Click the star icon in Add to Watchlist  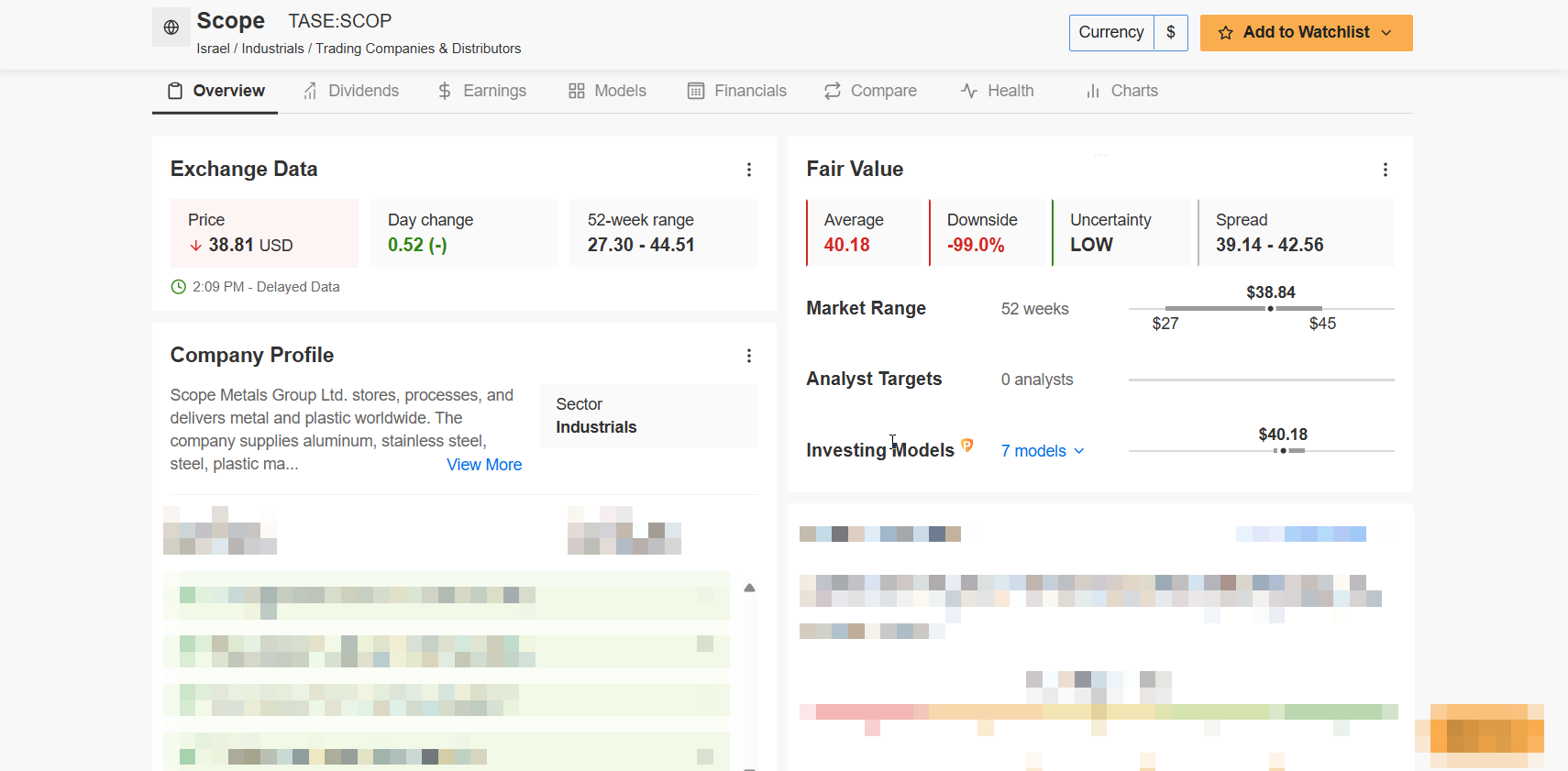coord(1225,33)
